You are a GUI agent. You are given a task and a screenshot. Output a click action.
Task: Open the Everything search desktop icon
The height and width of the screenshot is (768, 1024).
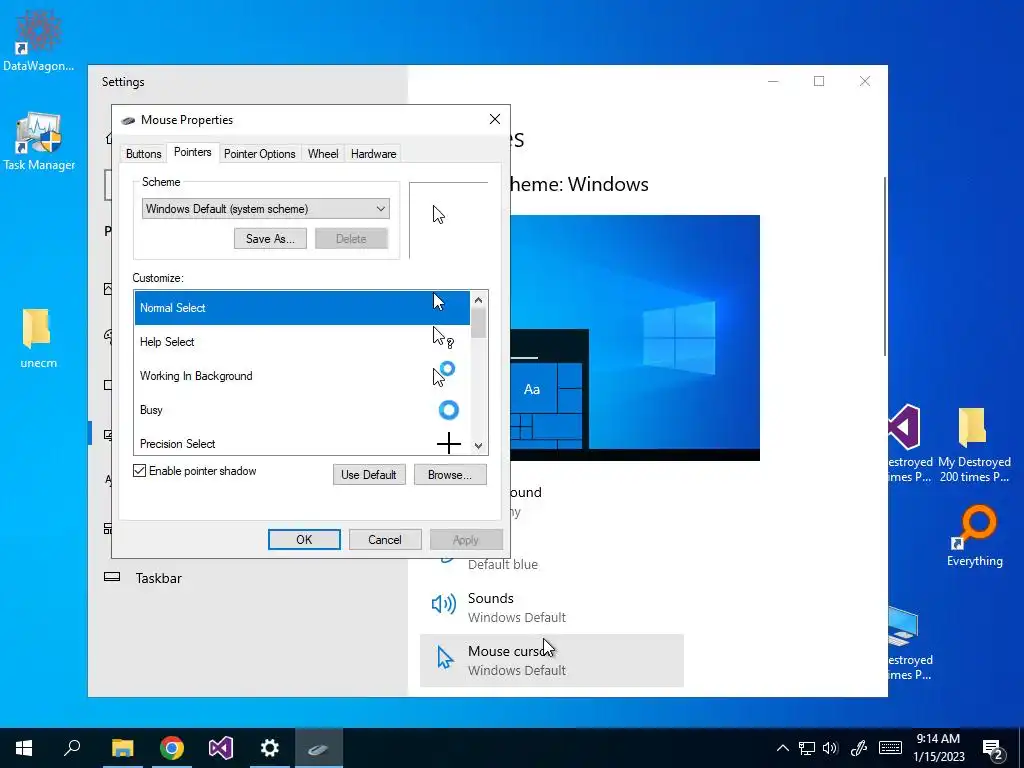click(974, 536)
